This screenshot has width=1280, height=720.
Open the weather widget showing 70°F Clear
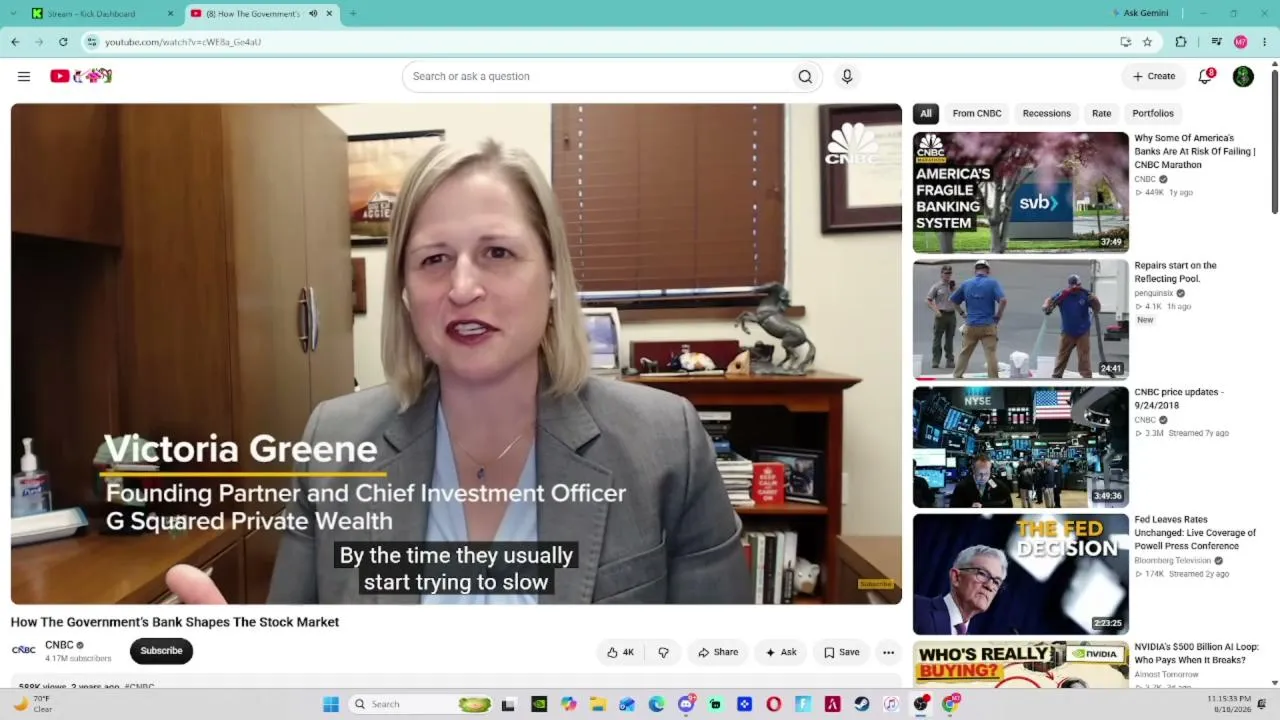click(x=32, y=704)
